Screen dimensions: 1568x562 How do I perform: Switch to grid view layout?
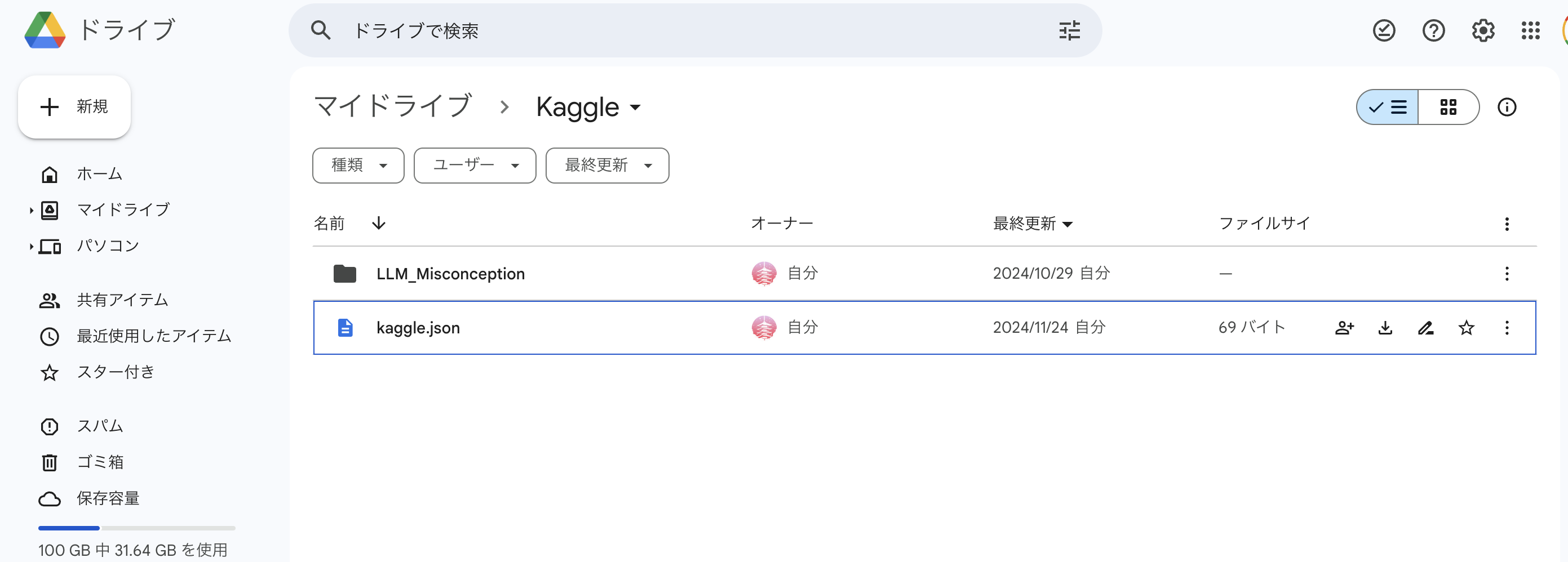(1449, 107)
